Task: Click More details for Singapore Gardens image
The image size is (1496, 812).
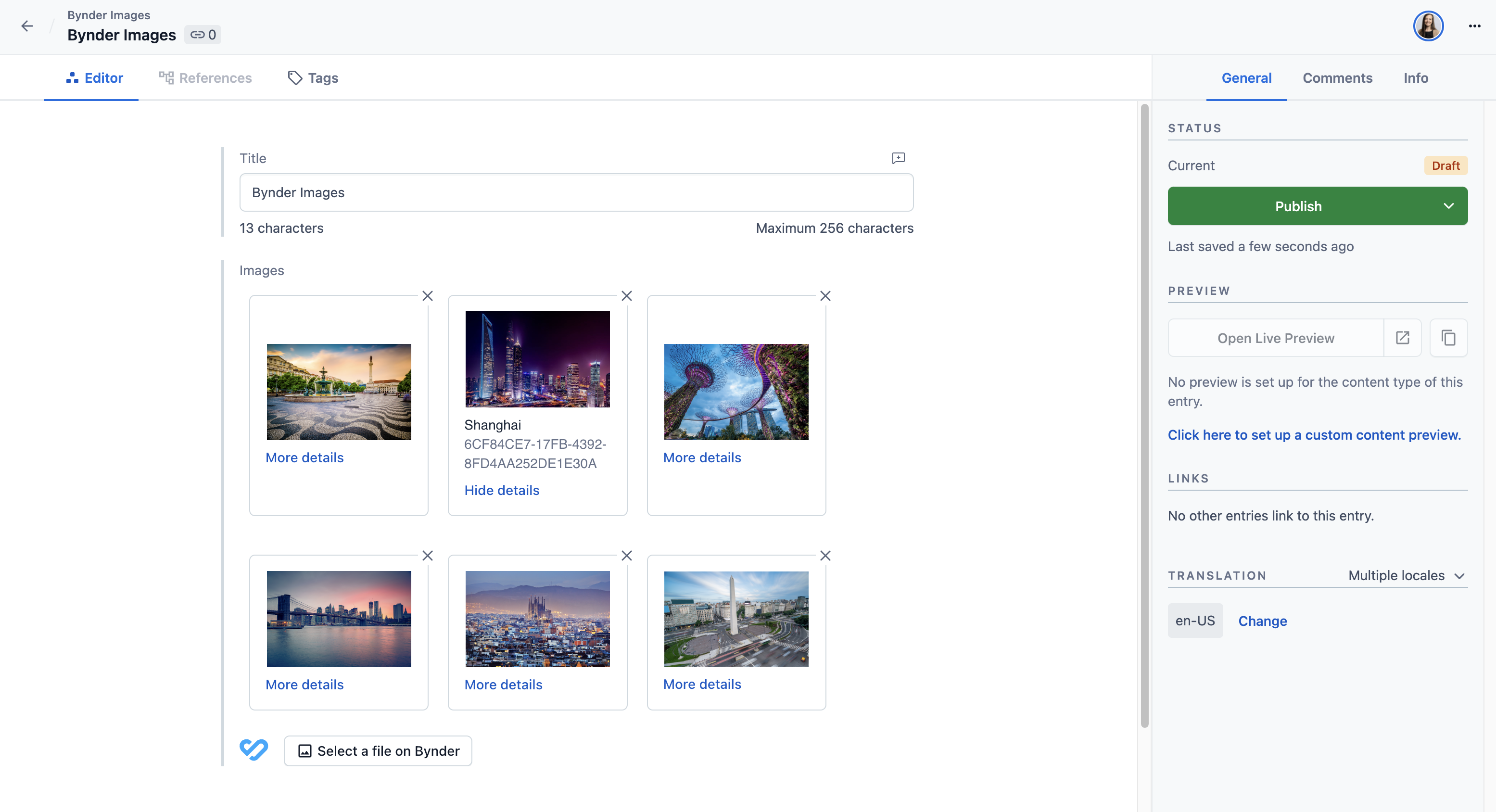Action: click(701, 457)
